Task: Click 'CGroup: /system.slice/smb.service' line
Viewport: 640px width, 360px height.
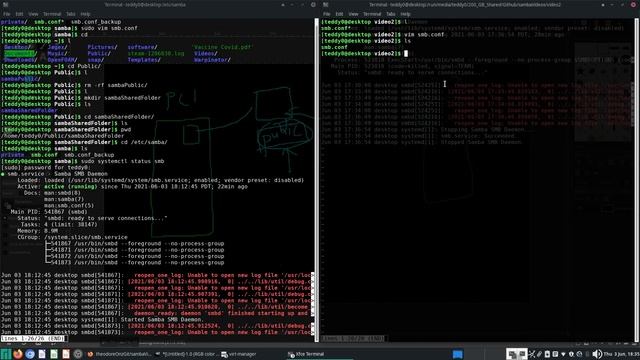Action: [72, 237]
